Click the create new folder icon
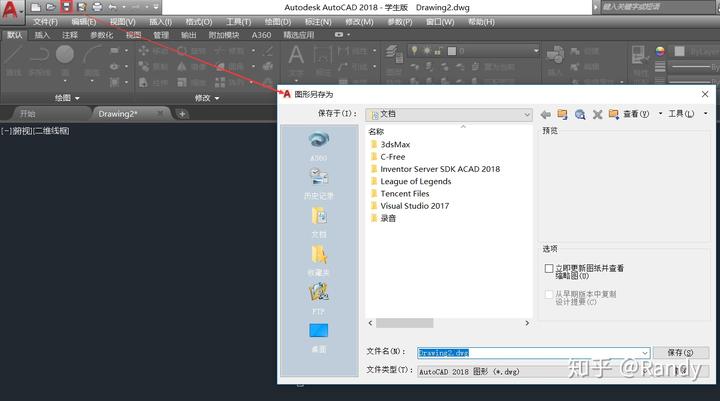The height and width of the screenshot is (401, 720). coord(614,114)
